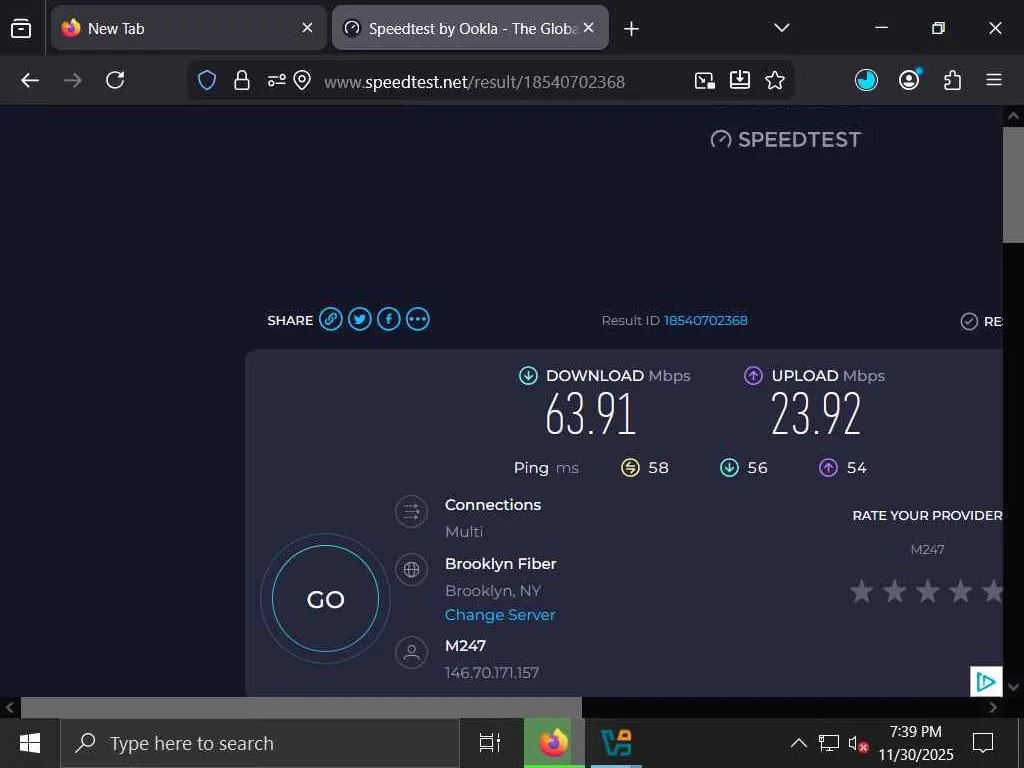Click the install/download page icon in address bar
This screenshot has width=1024, height=768.
[x=739, y=80]
